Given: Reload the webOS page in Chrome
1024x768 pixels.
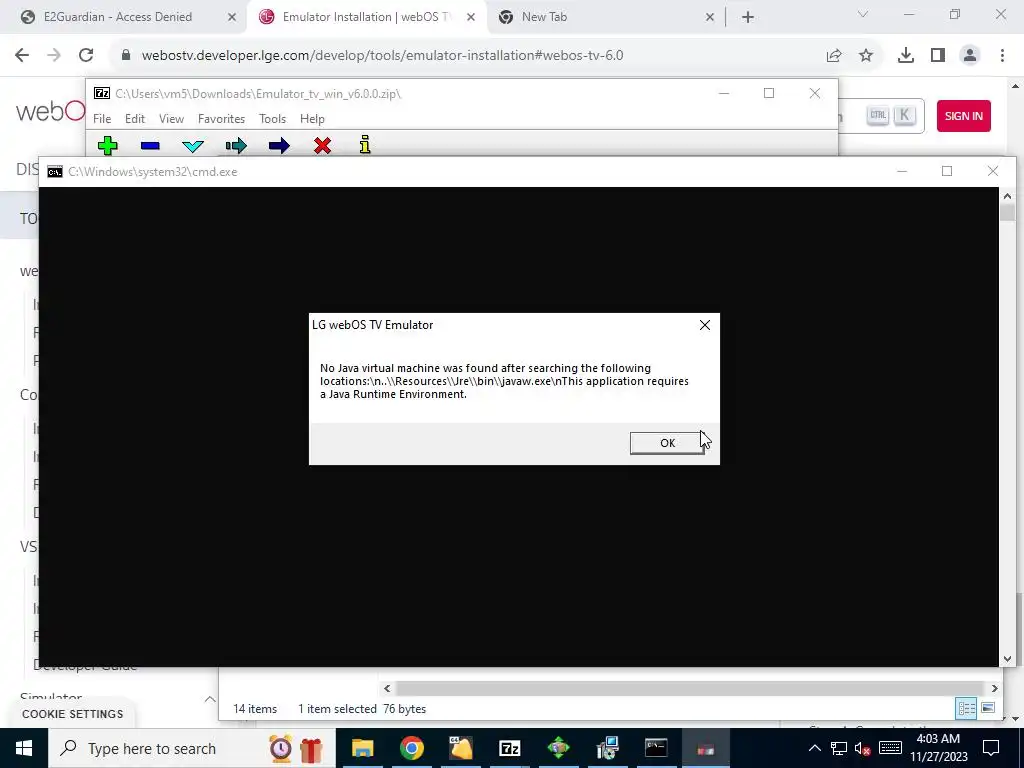Looking at the screenshot, I should 86,55.
